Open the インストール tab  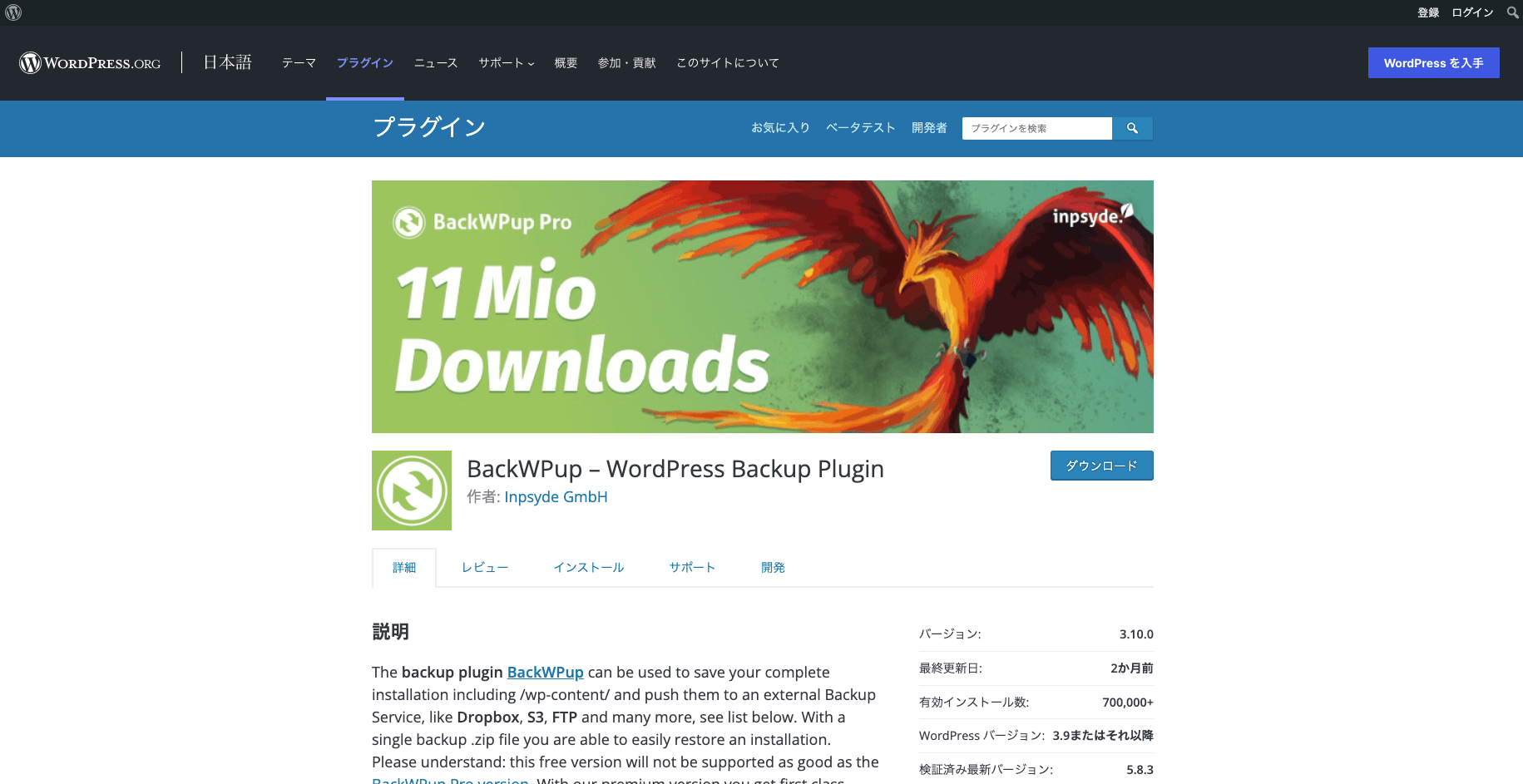(589, 568)
